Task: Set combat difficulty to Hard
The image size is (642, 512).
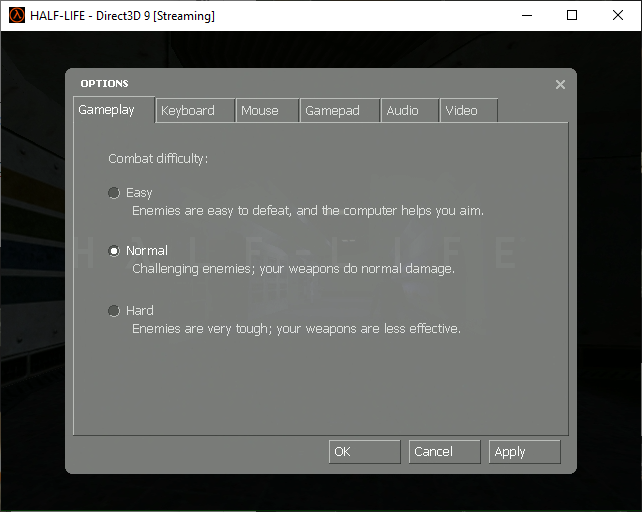Action: point(114,311)
